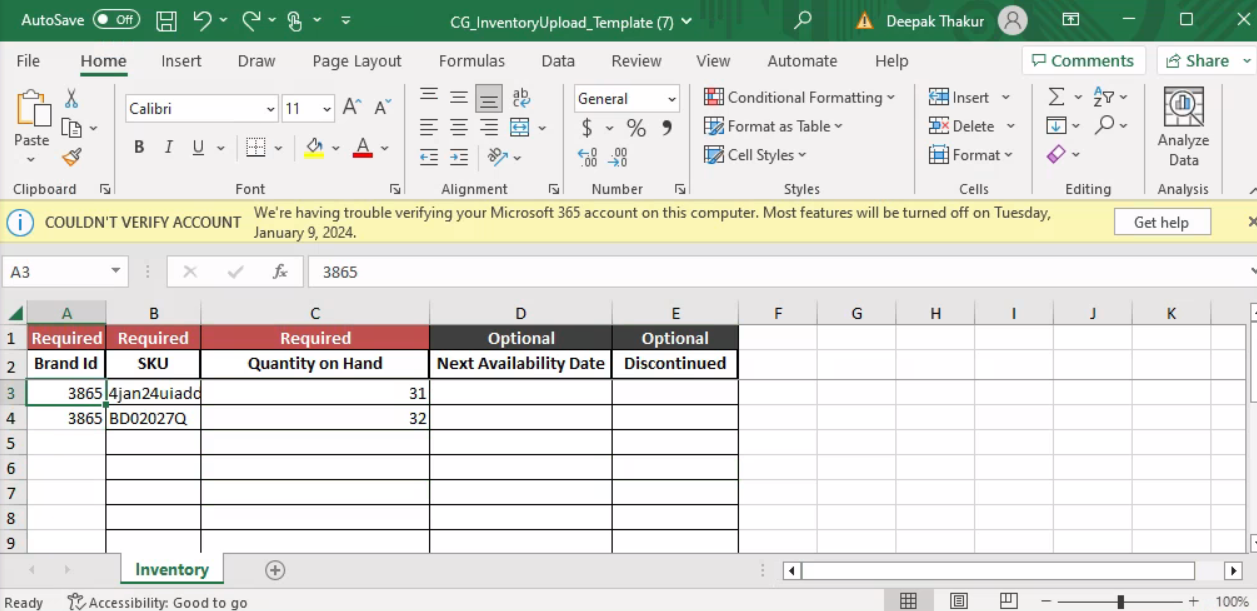Click the Paste clipboard icon

coord(32,110)
